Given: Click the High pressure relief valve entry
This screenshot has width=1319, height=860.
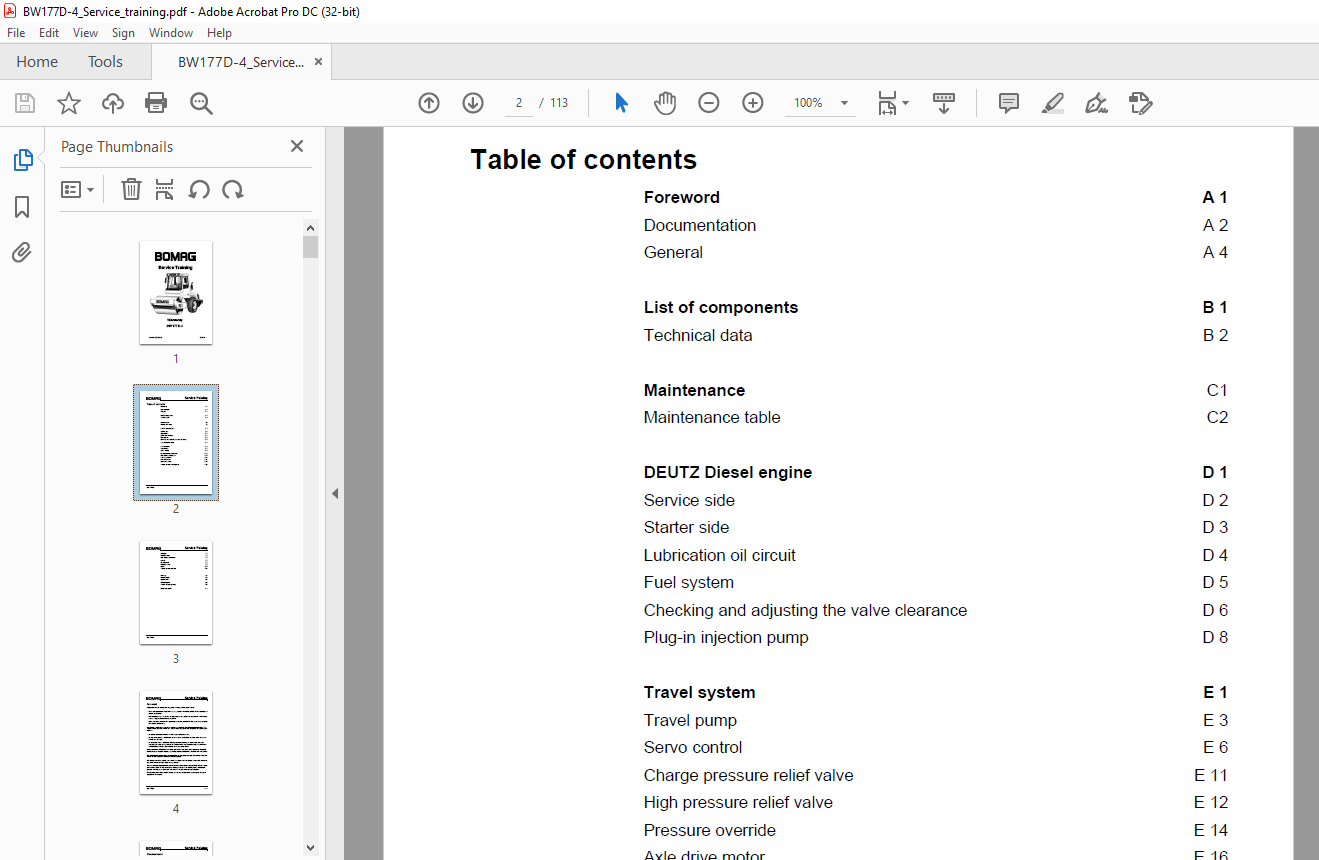Looking at the screenshot, I should click(x=738, y=803).
